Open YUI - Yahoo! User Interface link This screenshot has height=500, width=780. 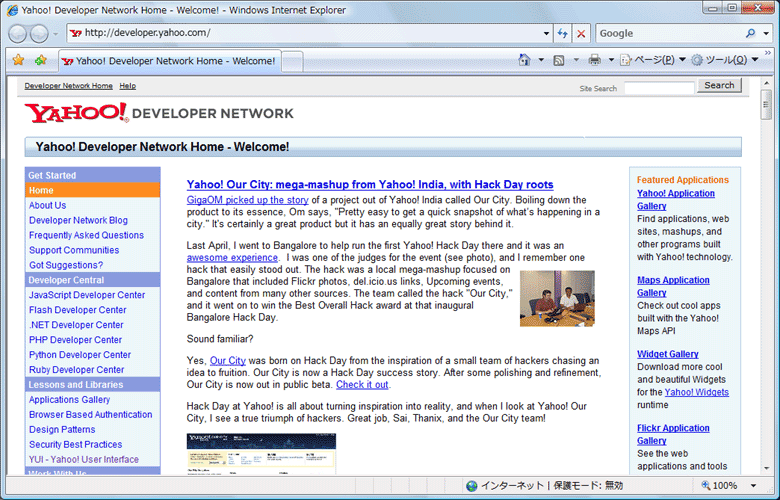coord(84,459)
